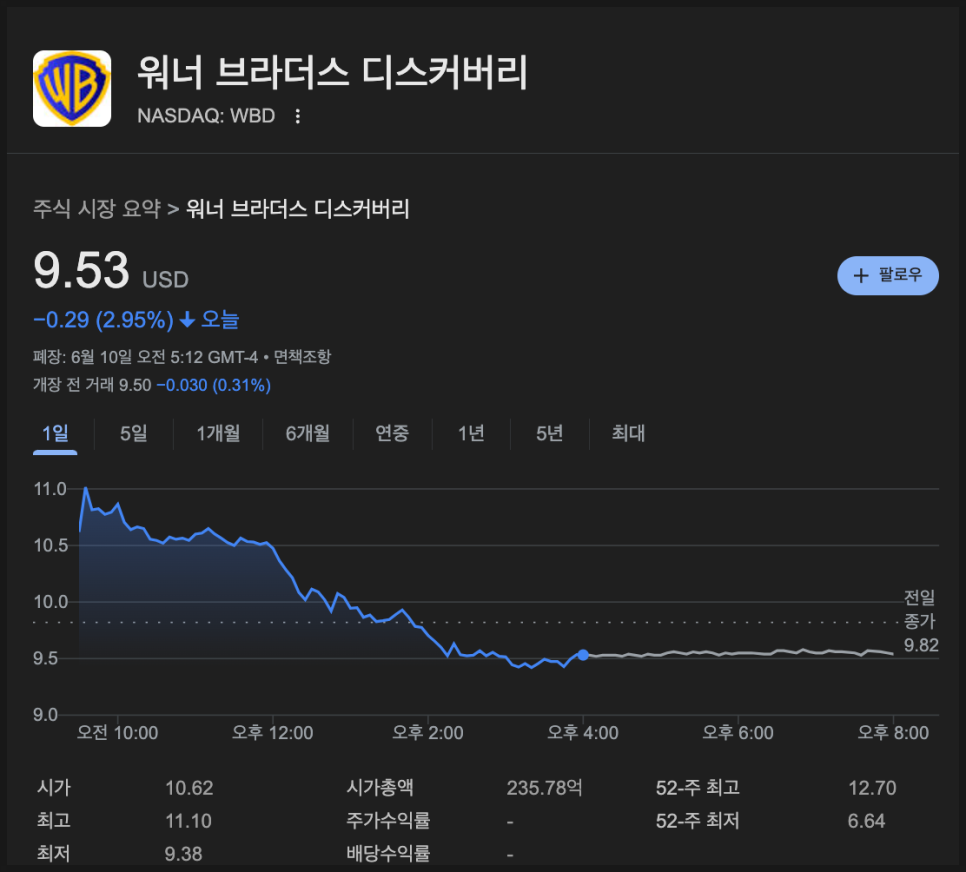Switch to the 1년 chart tab

click(471, 433)
